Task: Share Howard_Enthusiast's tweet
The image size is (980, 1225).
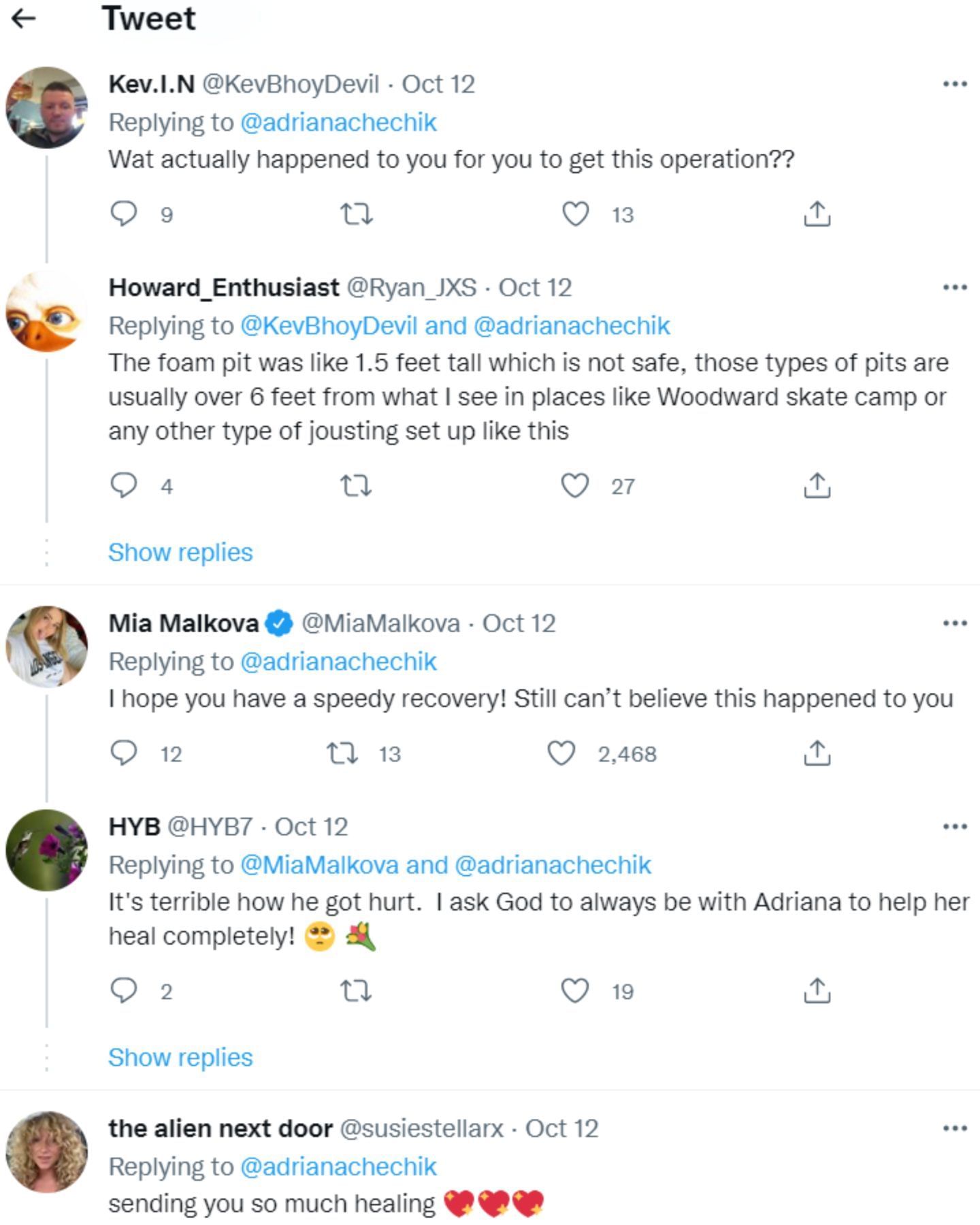Action: 816,486
